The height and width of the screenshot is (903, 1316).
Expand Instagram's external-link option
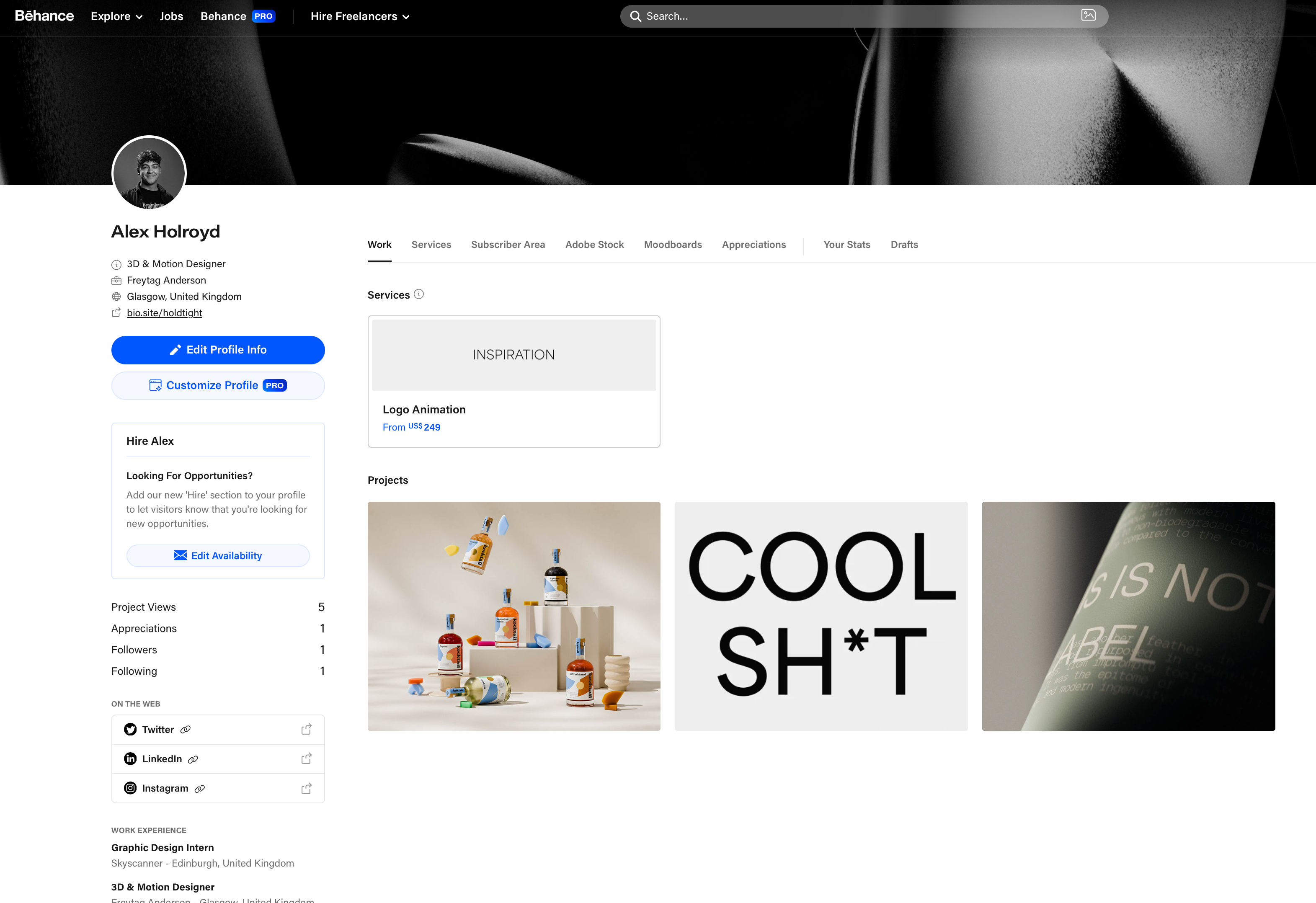coord(306,788)
